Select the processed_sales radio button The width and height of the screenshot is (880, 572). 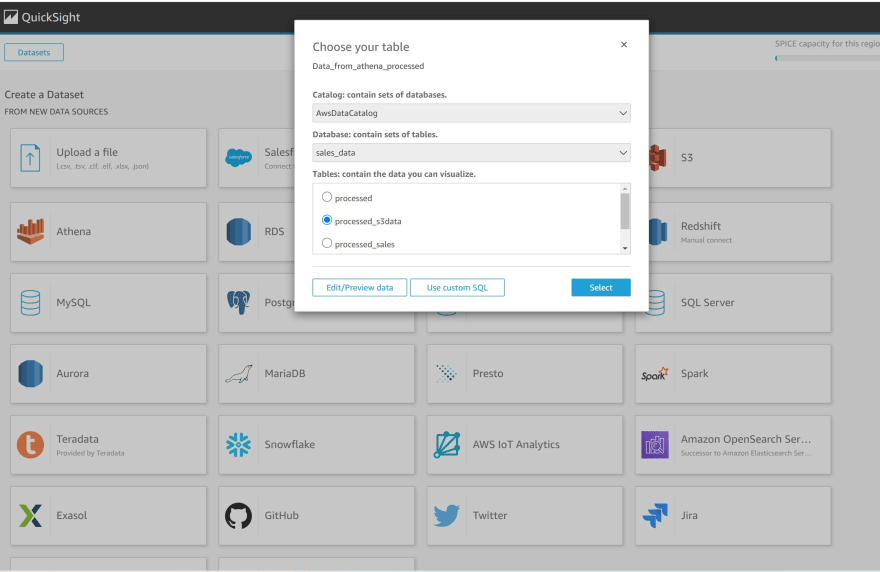pyautogui.click(x=327, y=243)
